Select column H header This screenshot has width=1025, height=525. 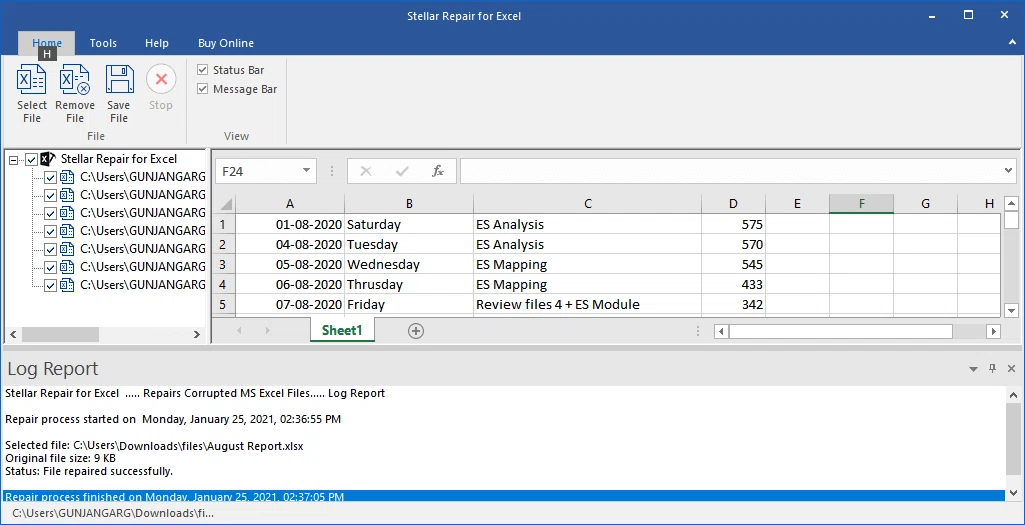pos(979,204)
